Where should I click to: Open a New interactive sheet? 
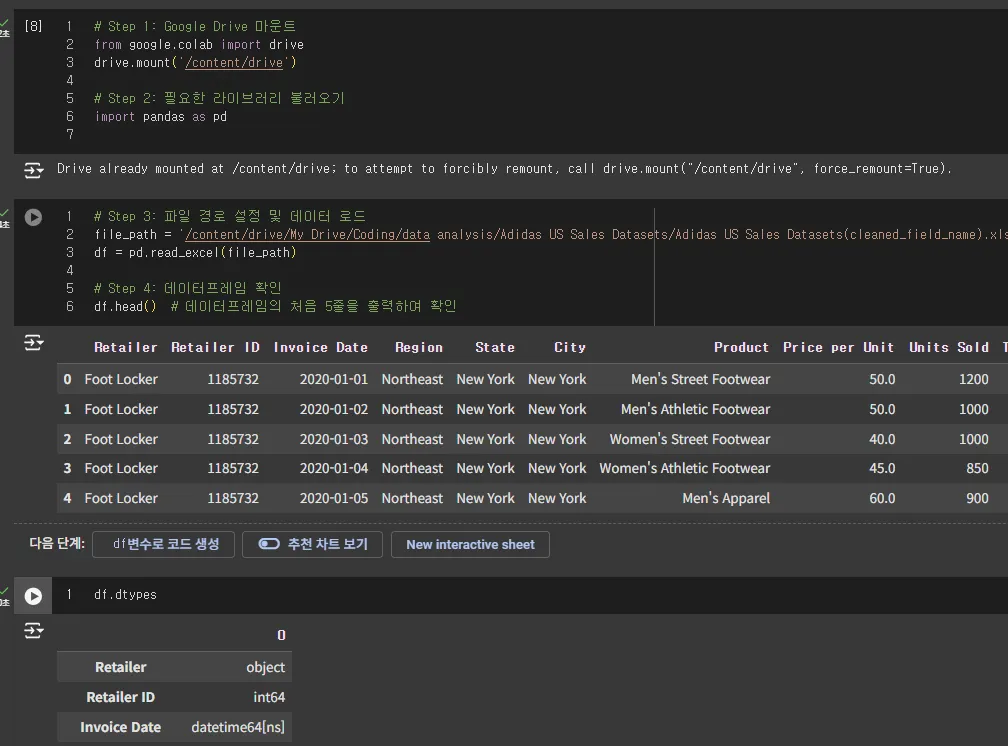click(470, 545)
